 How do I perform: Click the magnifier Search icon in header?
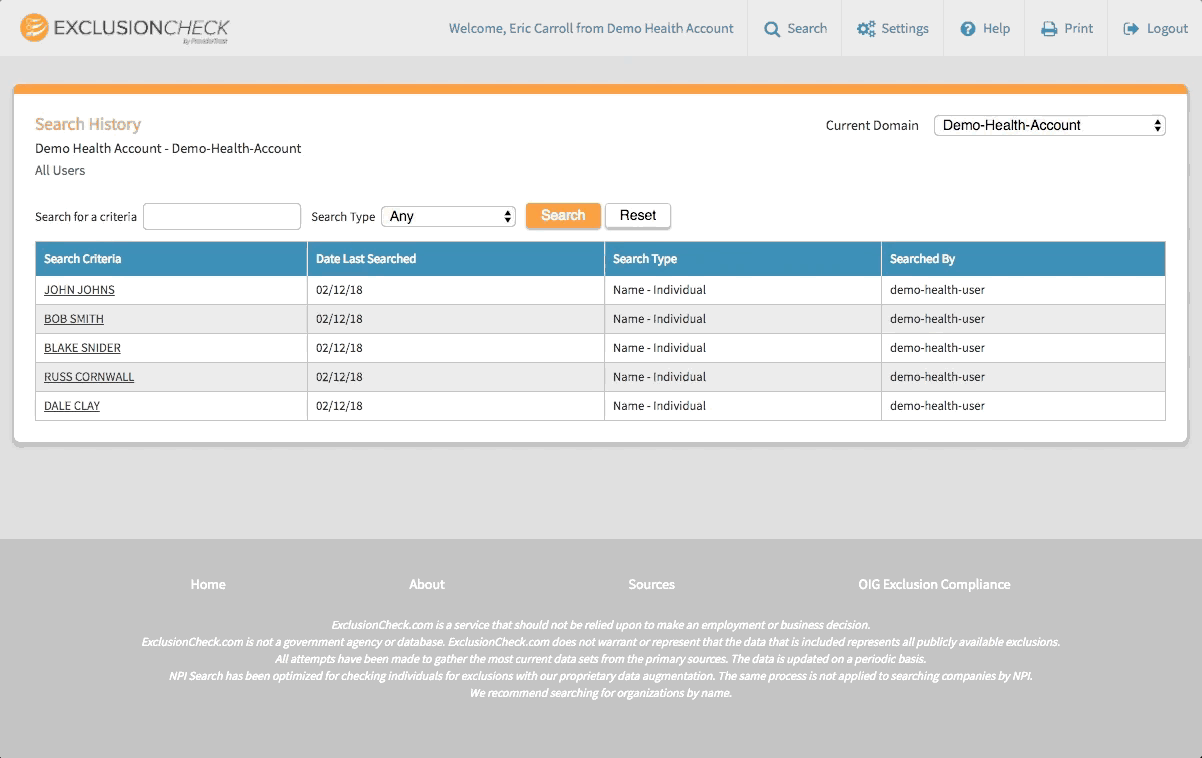coord(772,29)
